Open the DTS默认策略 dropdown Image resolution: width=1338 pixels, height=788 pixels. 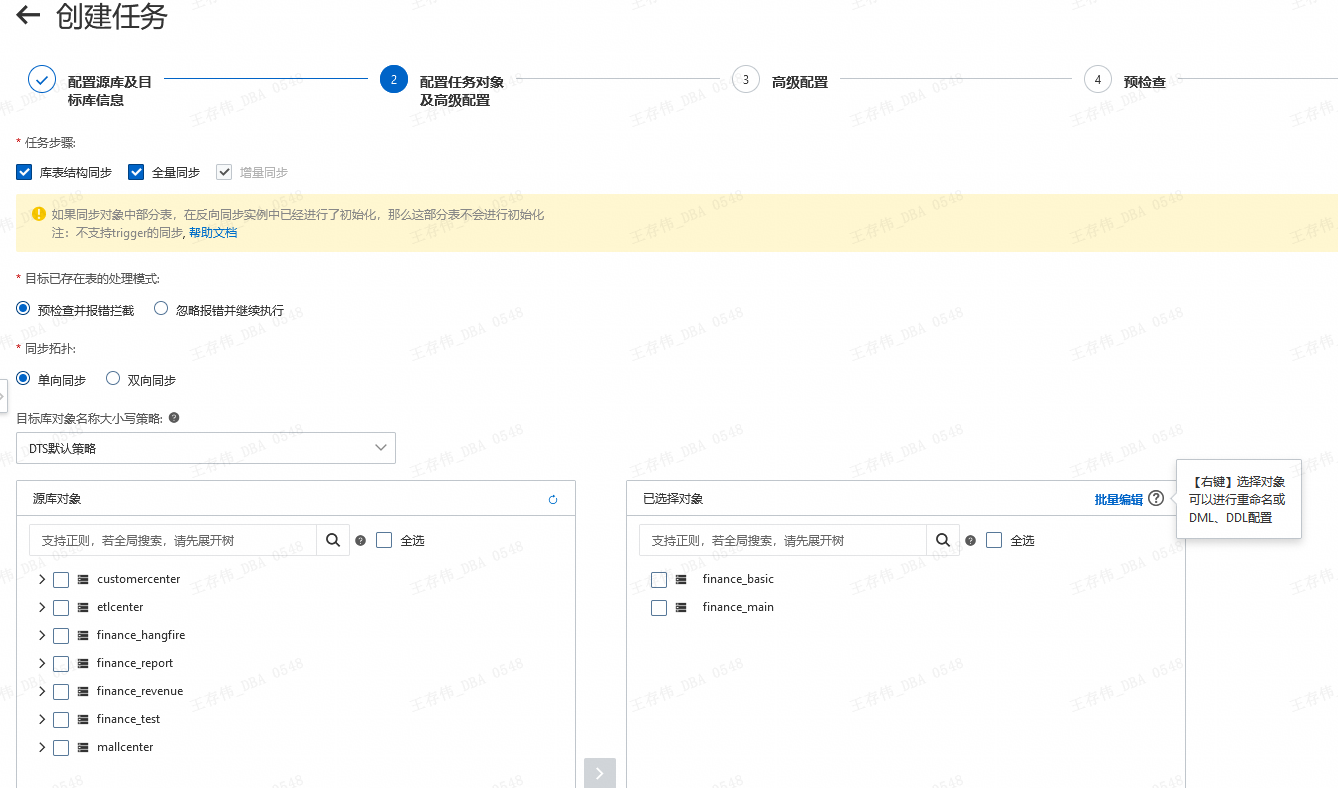point(206,448)
